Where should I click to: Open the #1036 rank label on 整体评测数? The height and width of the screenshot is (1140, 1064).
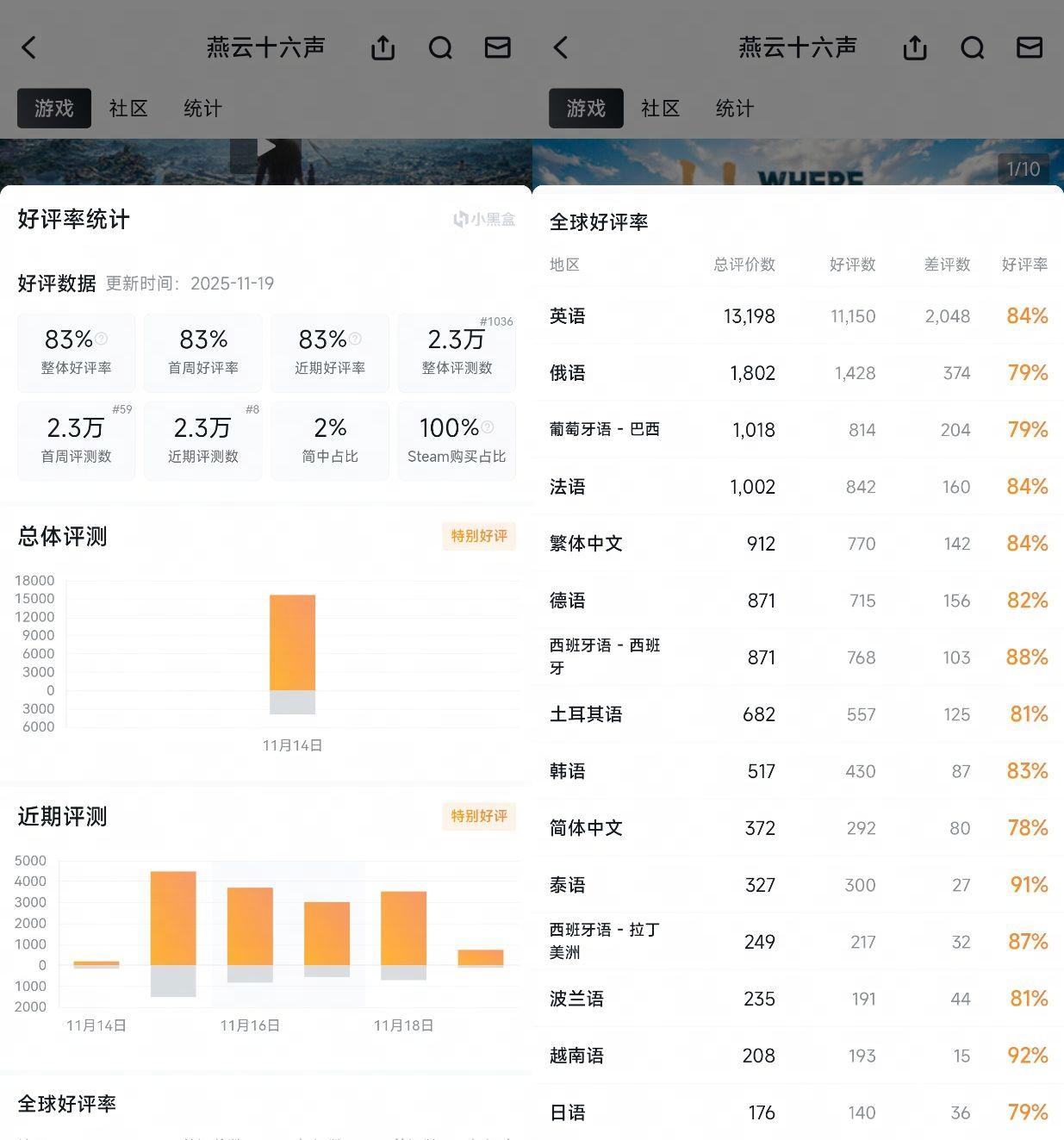coord(496,321)
